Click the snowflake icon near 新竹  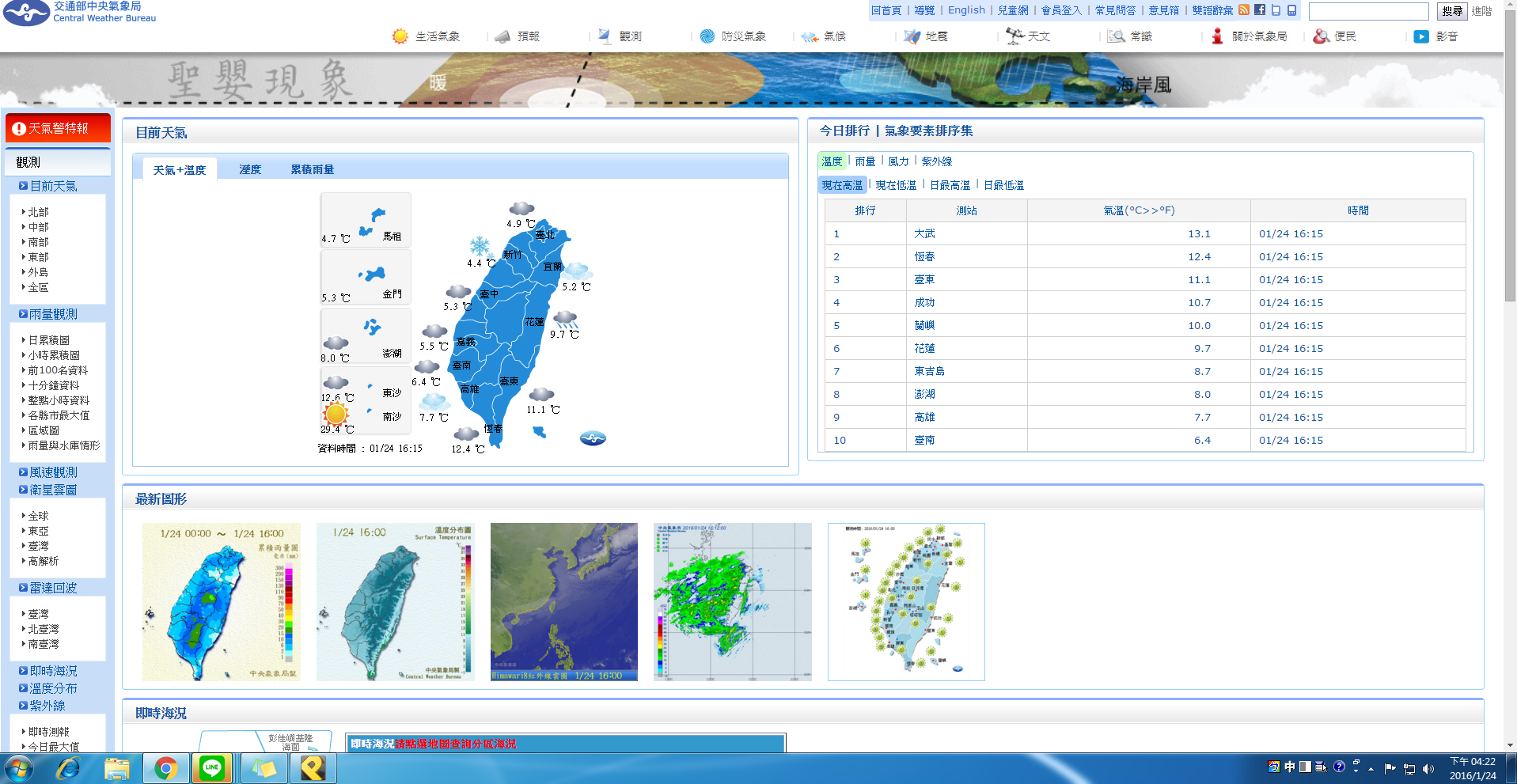point(480,246)
